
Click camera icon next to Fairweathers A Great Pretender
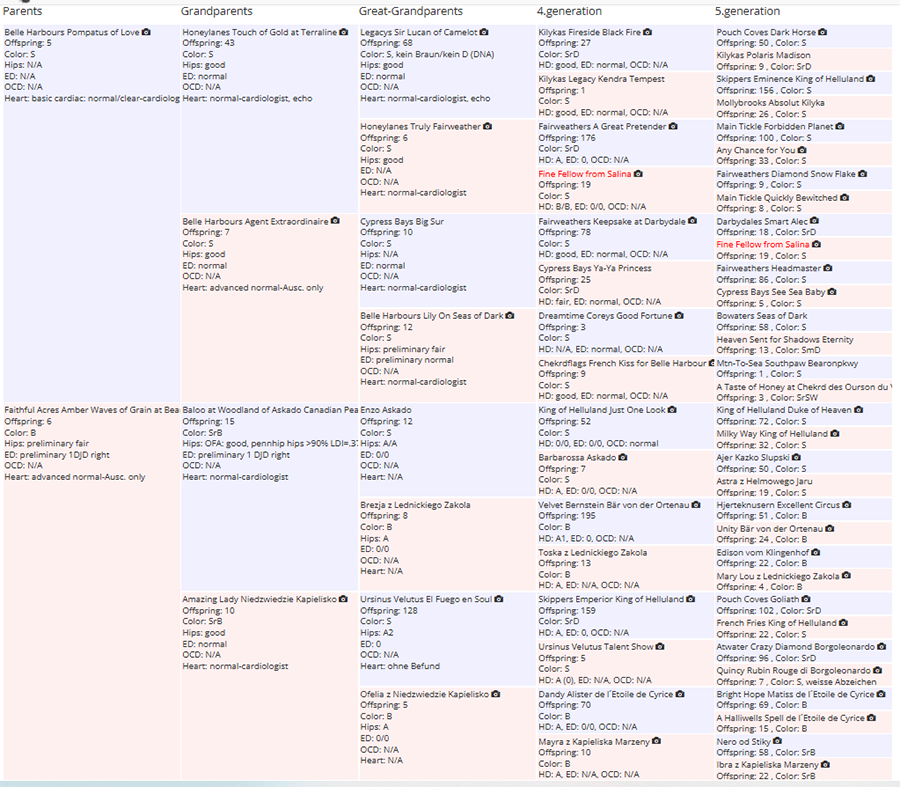tap(673, 126)
